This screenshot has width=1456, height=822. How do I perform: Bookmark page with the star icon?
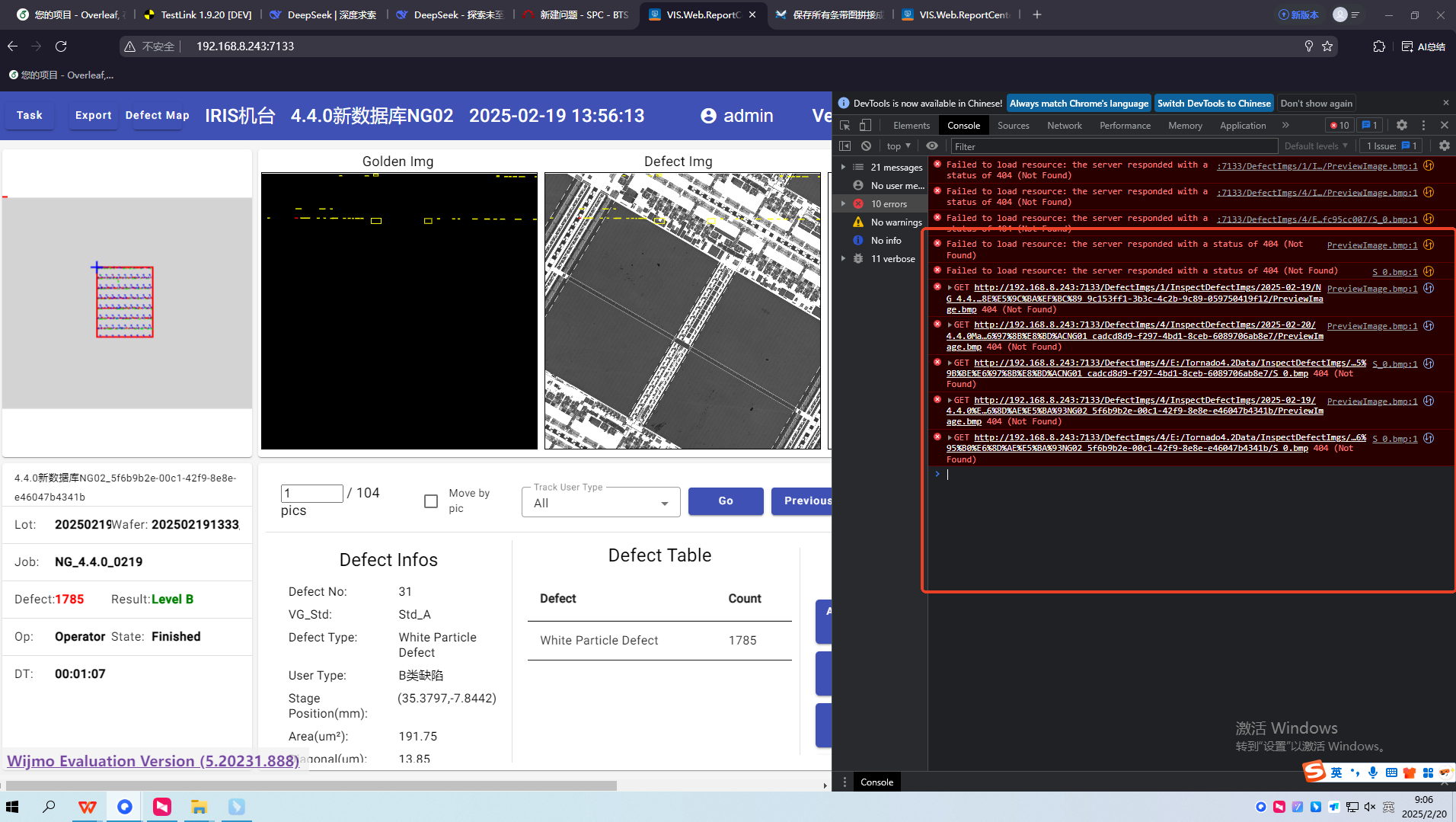(1327, 46)
